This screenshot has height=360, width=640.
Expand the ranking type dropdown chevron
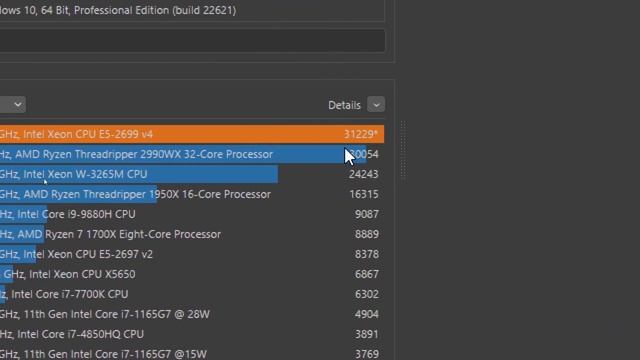pos(18,104)
